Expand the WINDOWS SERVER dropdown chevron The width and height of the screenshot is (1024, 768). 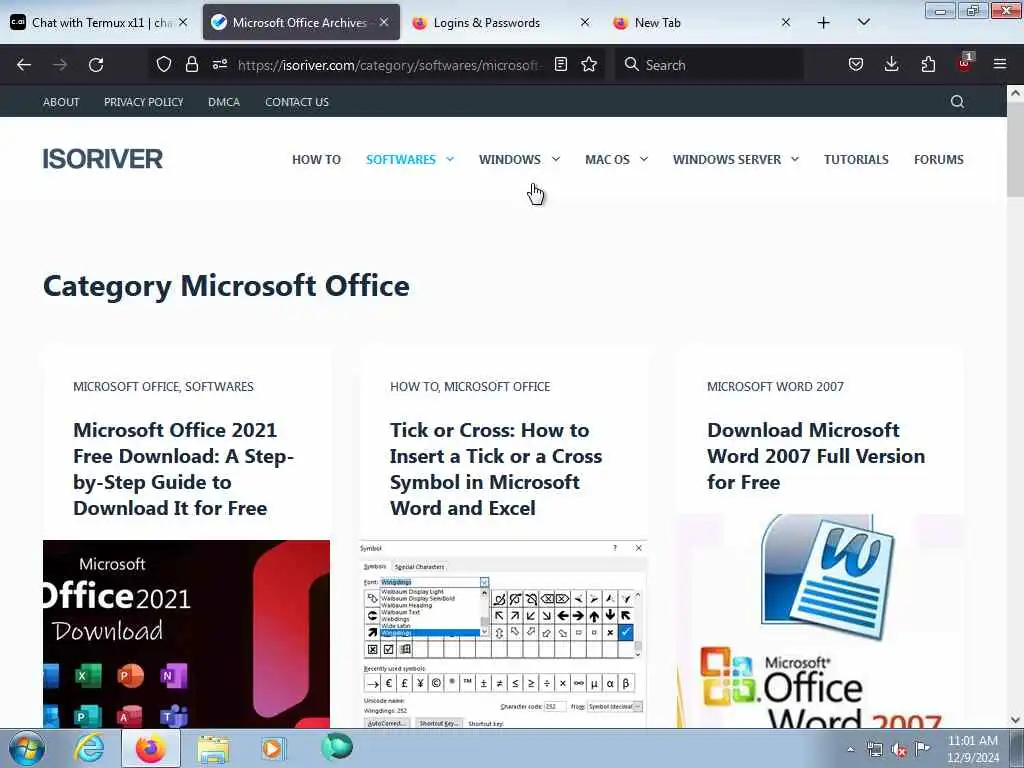click(795, 159)
